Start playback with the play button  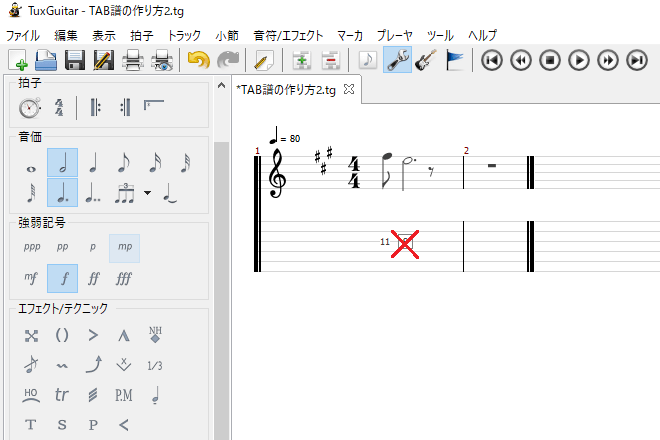(579, 60)
